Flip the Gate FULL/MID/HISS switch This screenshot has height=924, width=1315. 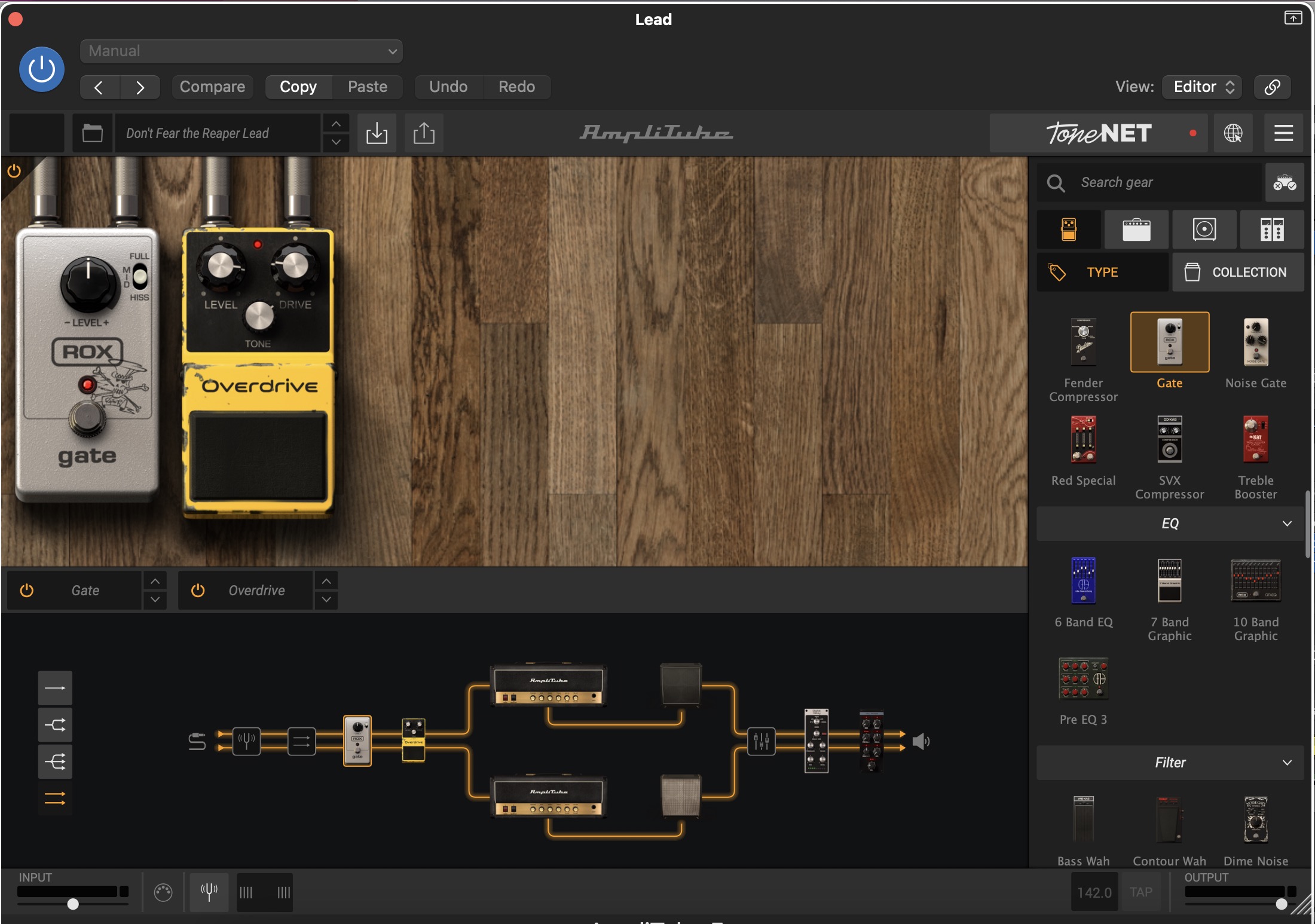[140, 276]
